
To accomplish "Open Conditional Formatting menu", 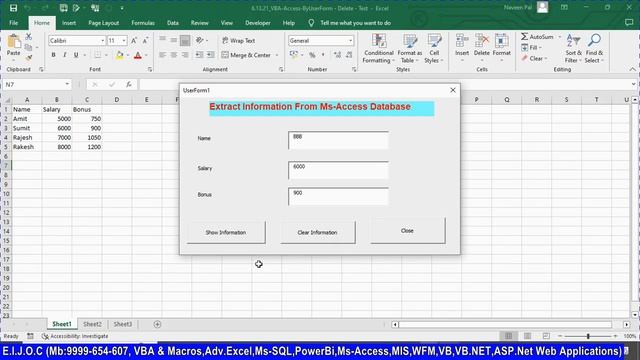I will (379, 49).
